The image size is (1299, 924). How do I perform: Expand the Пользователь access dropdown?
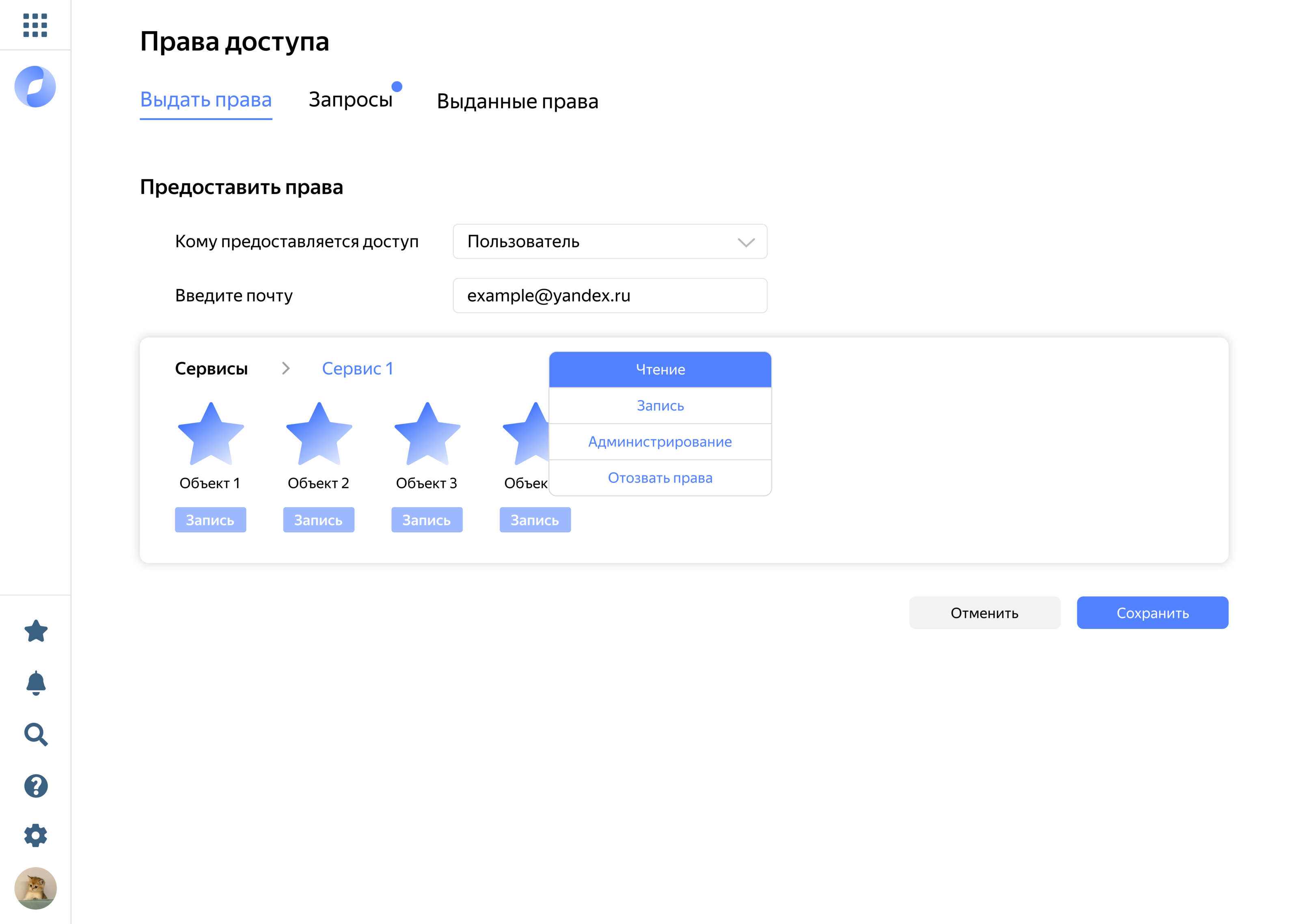click(610, 241)
